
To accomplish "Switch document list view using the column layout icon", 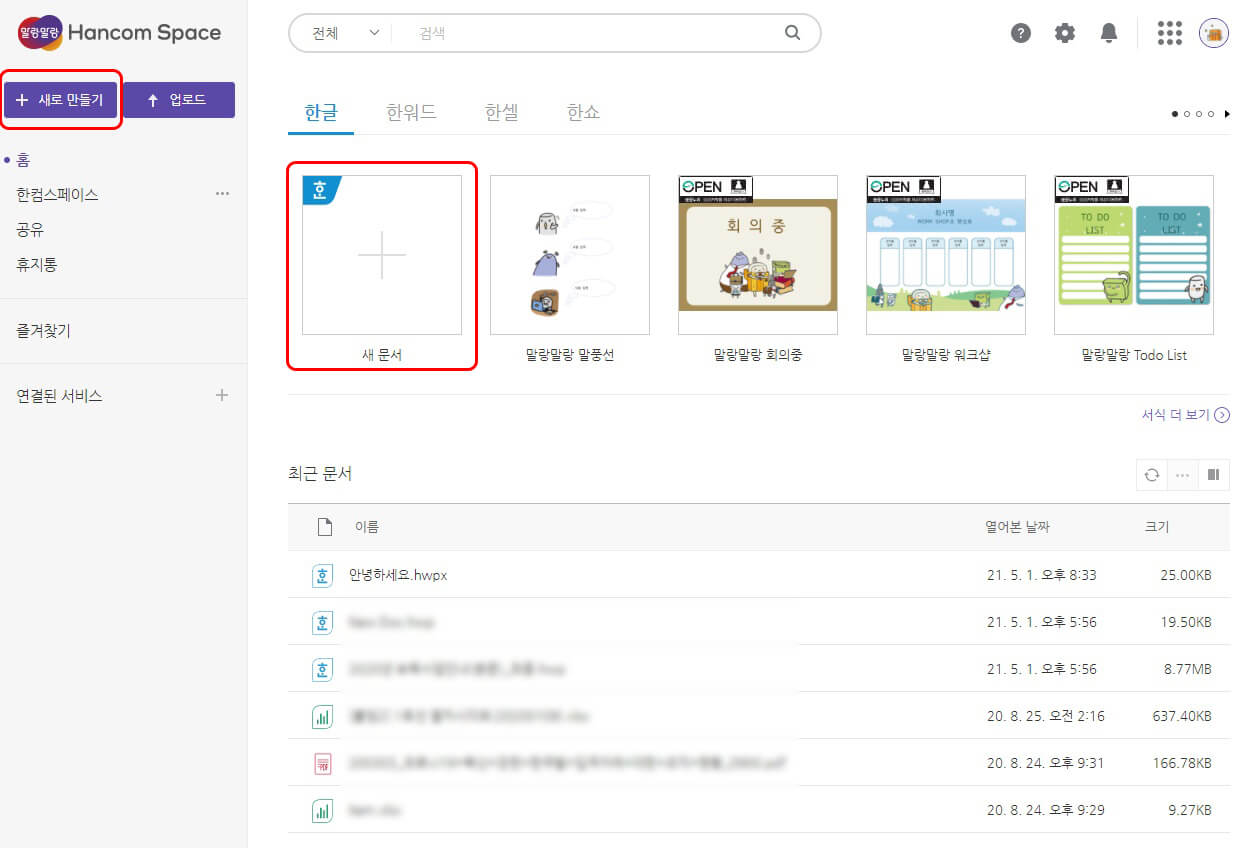I will pyautogui.click(x=1213, y=474).
